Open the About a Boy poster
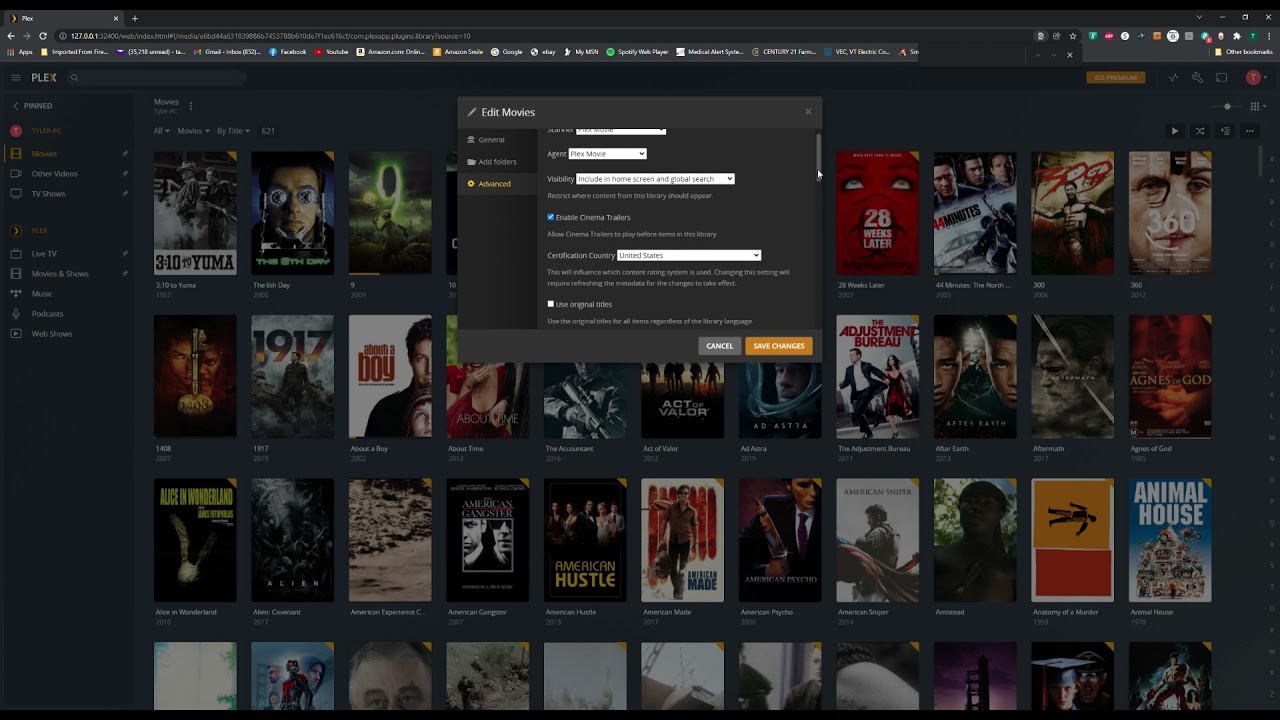The height and width of the screenshot is (720, 1280). pyautogui.click(x=390, y=377)
